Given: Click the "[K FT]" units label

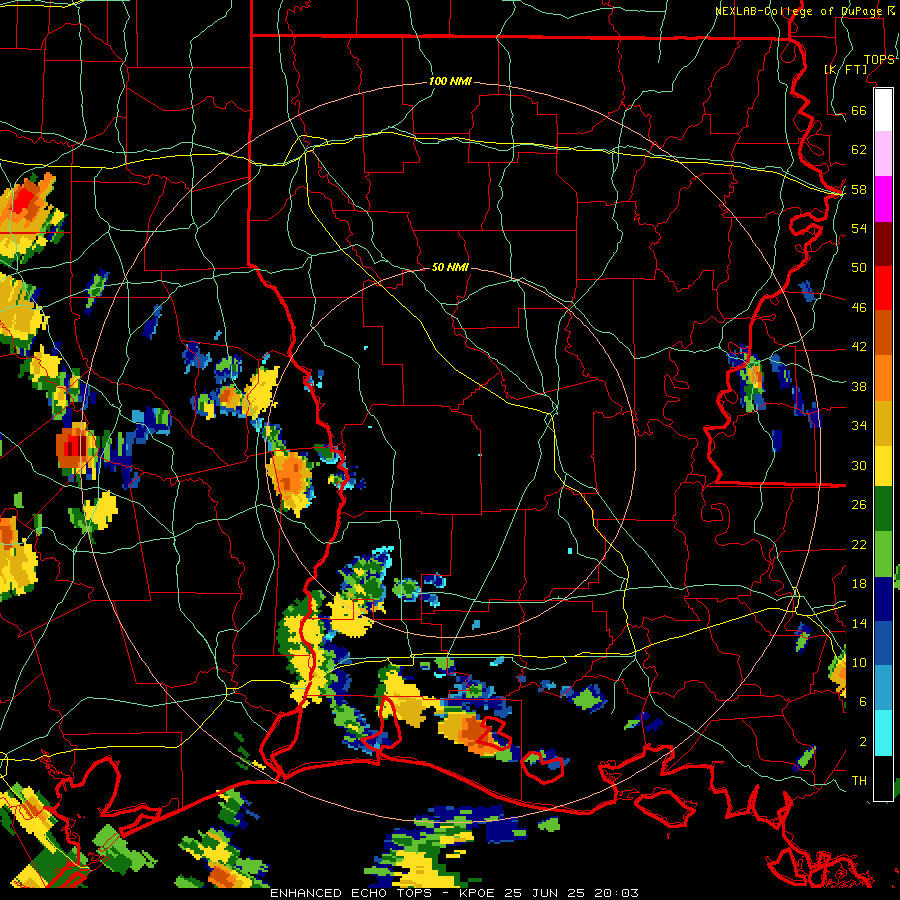Looking at the screenshot, I should (x=846, y=69).
